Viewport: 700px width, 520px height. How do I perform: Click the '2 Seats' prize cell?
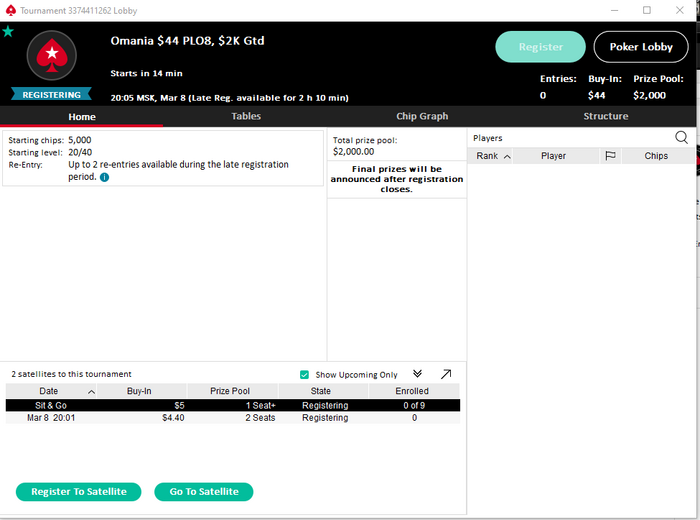click(260, 418)
